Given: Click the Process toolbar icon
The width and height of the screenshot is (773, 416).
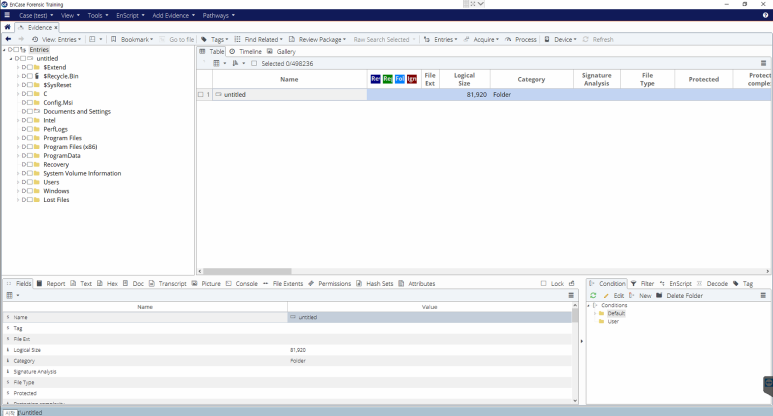Looking at the screenshot, I should pyautogui.click(x=508, y=39).
